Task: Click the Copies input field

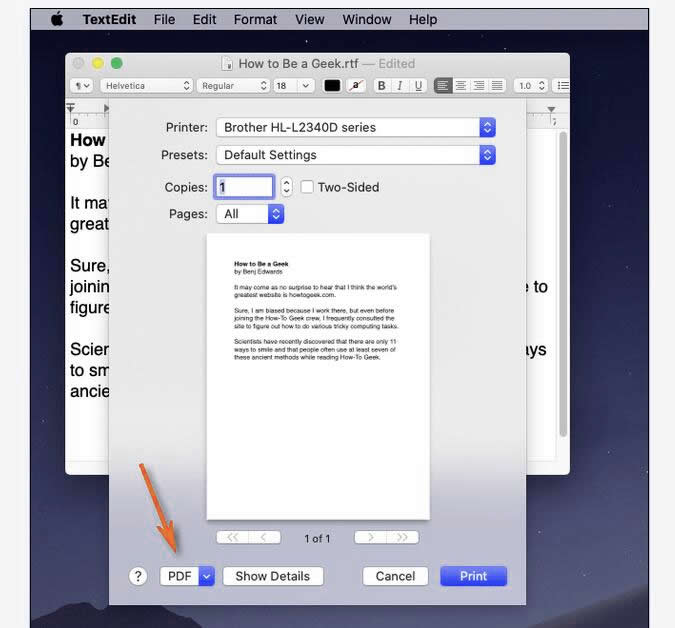Action: point(244,187)
